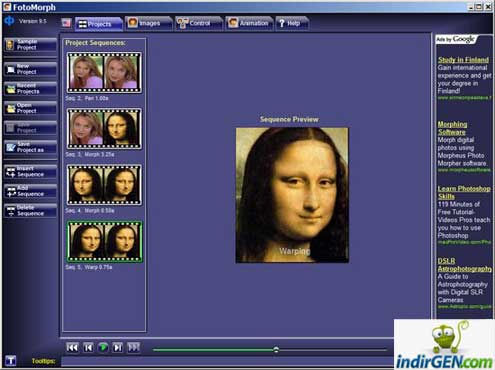Click the disabled Save Project button
This screenshot has height=370, width=495.
[x=30, y=128]
